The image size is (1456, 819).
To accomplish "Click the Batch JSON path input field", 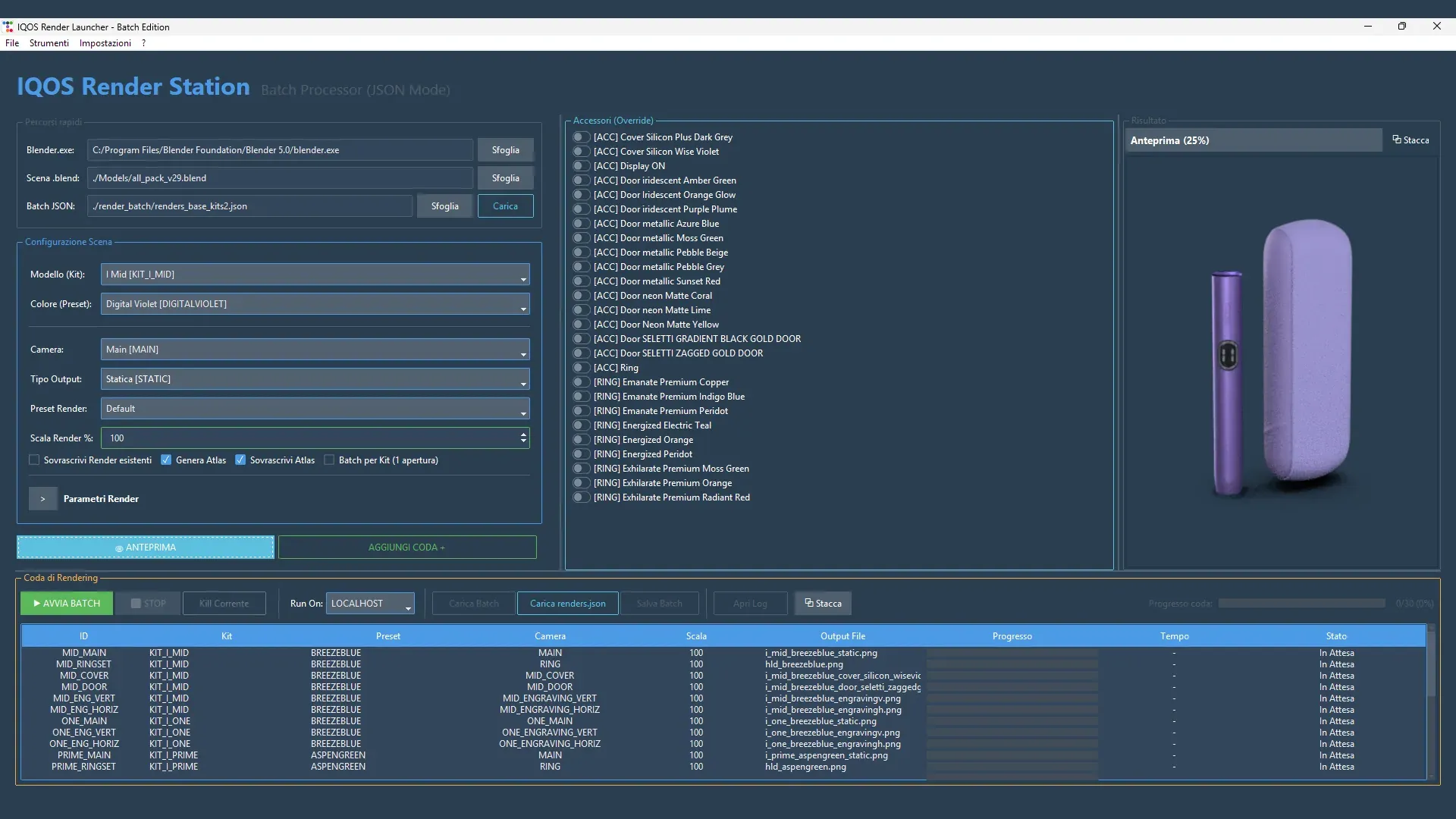I will pyautogui.click(x=250, y=206).
